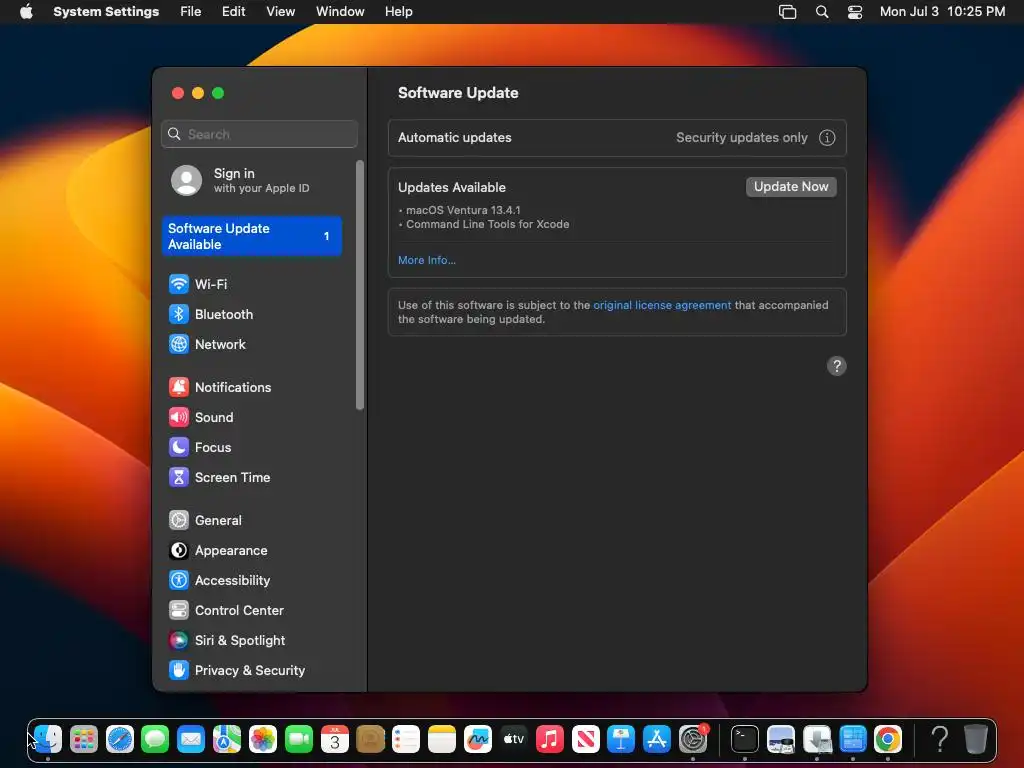Click the Apple ID avatar icon
The image size is (1024, 768).
(x=186, y=180)
